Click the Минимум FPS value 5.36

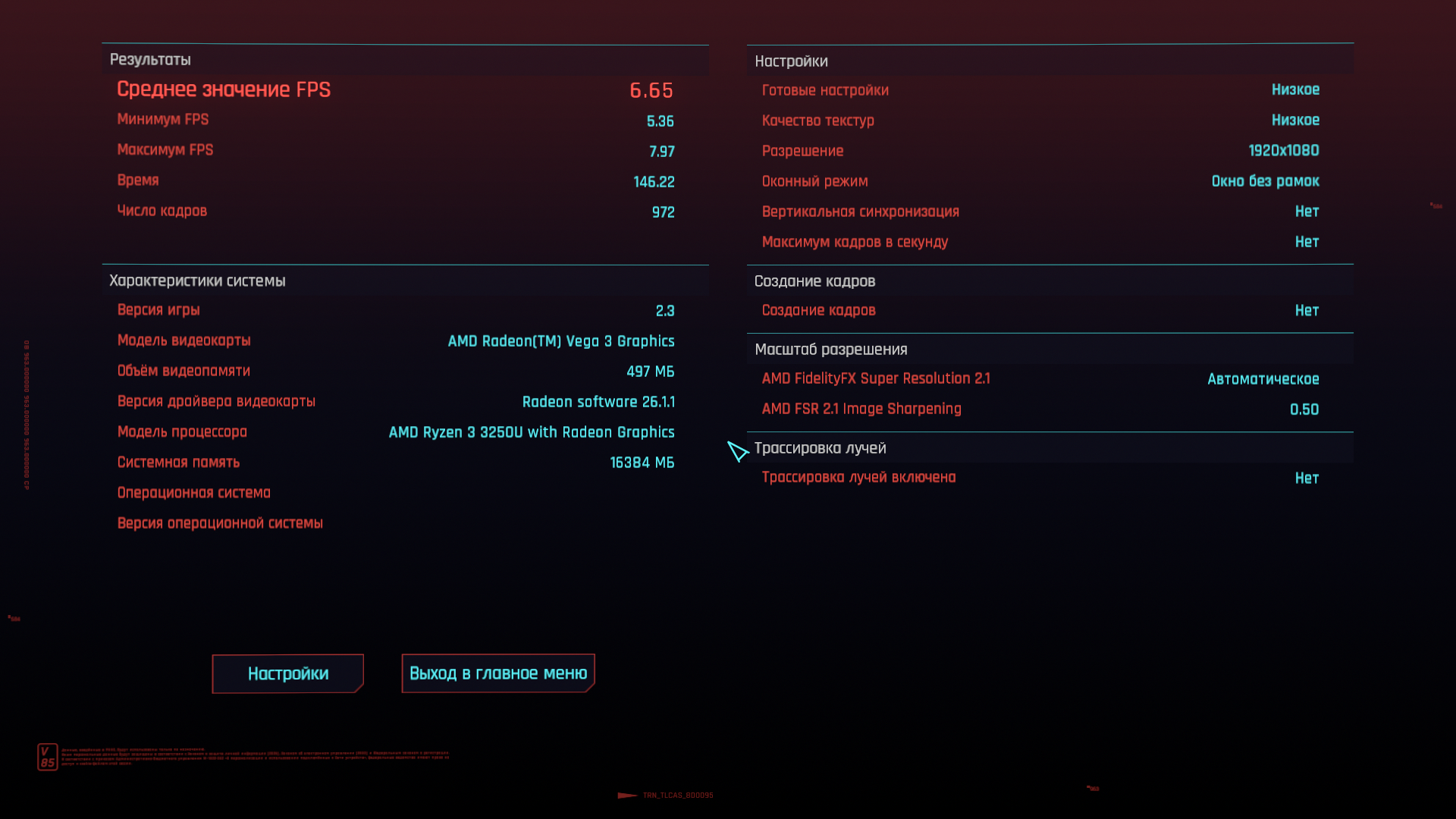660,121
